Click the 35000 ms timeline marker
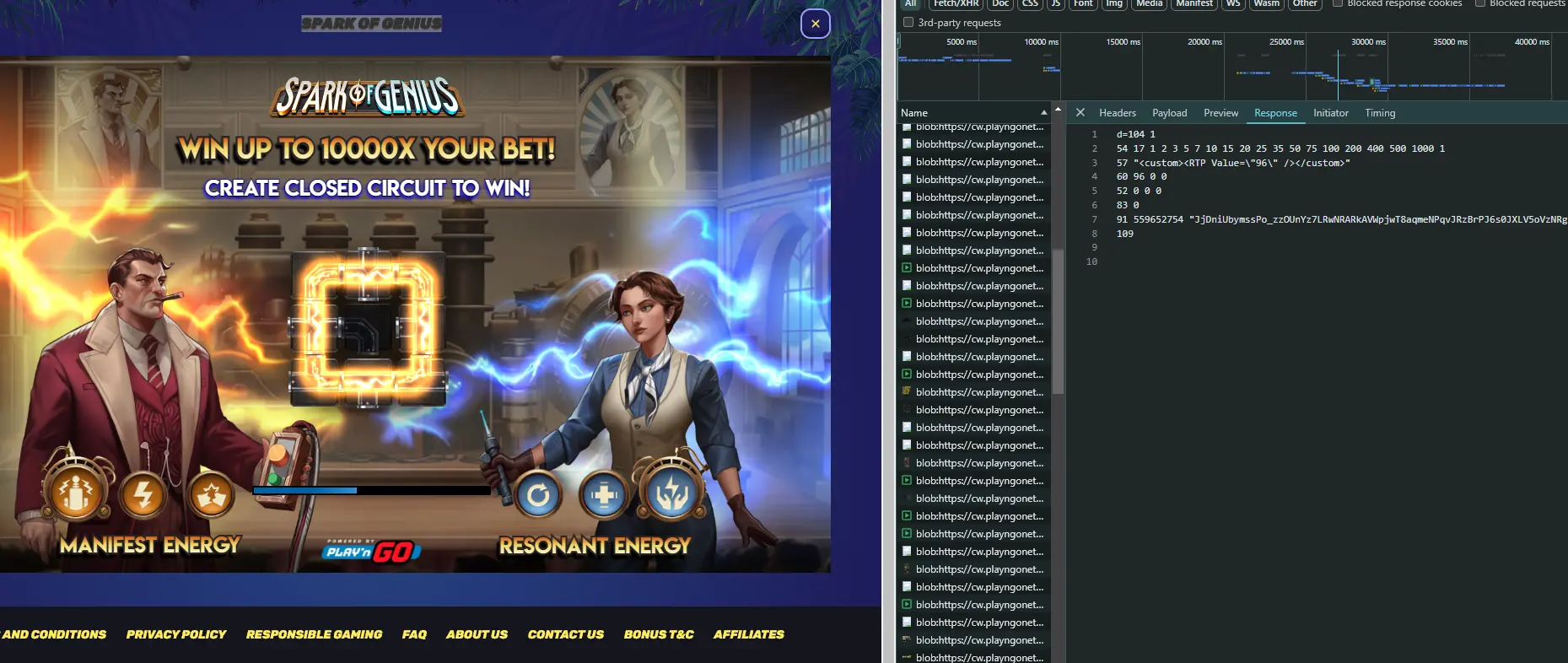The image size is (1568, 663). pos(1450,42)
